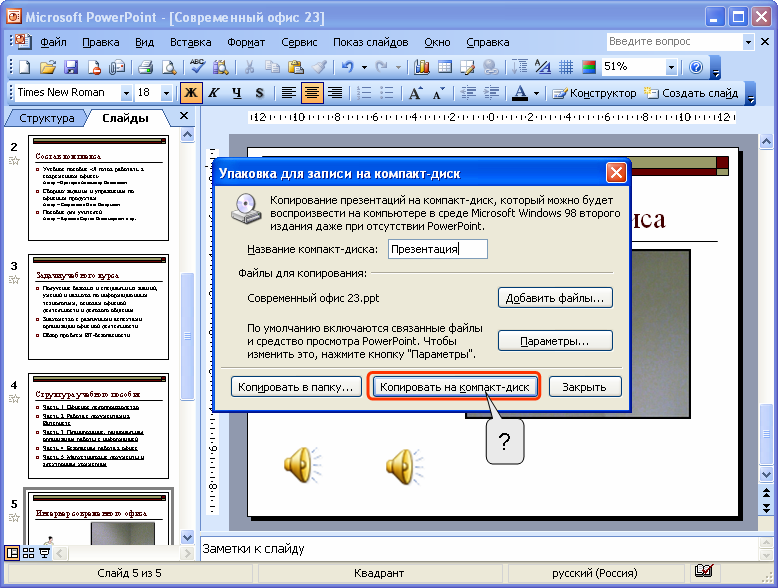Open PowerPoint Help with the question mark icon

[696, 67]
